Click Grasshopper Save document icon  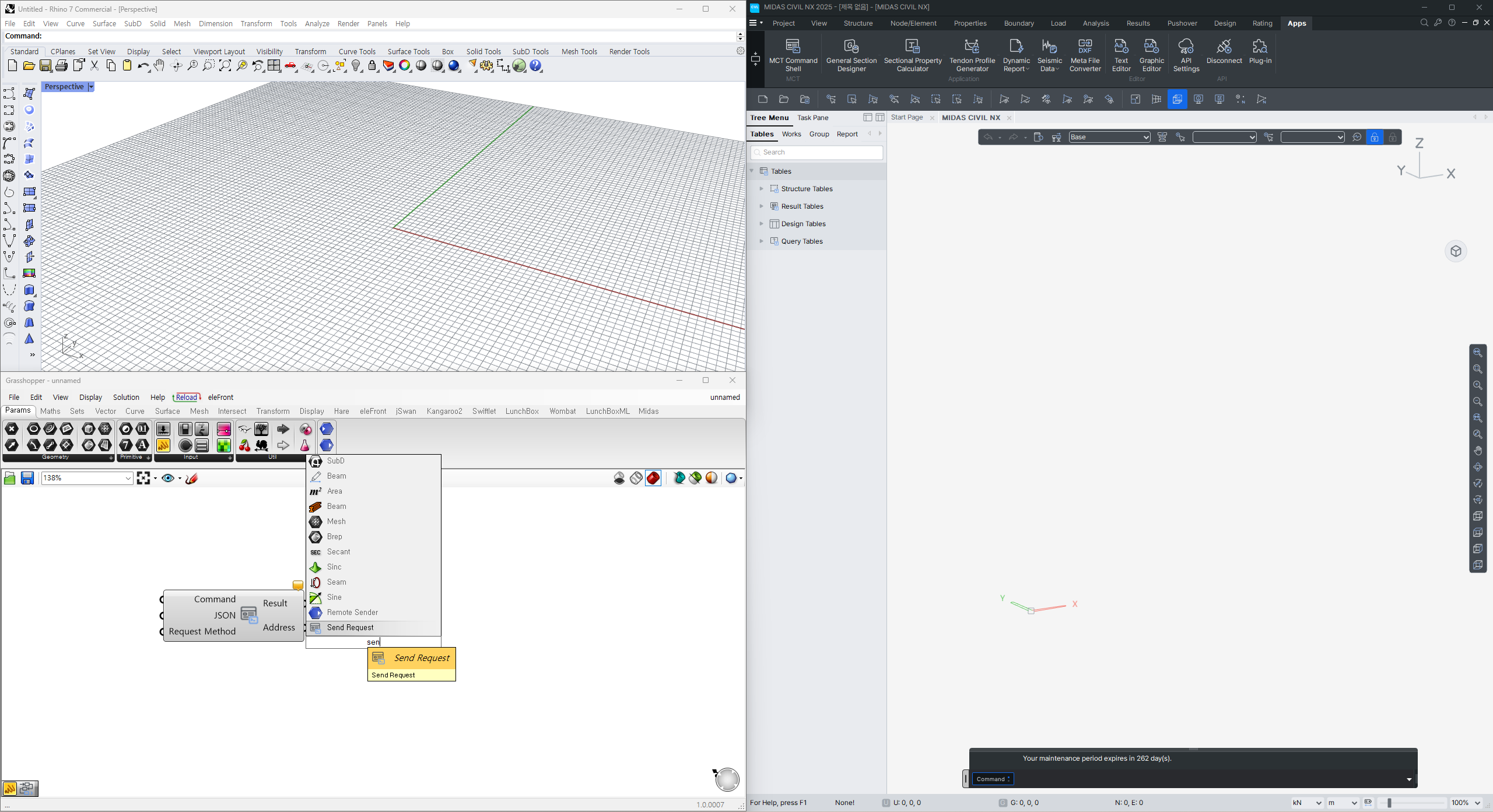click(27, 478)
